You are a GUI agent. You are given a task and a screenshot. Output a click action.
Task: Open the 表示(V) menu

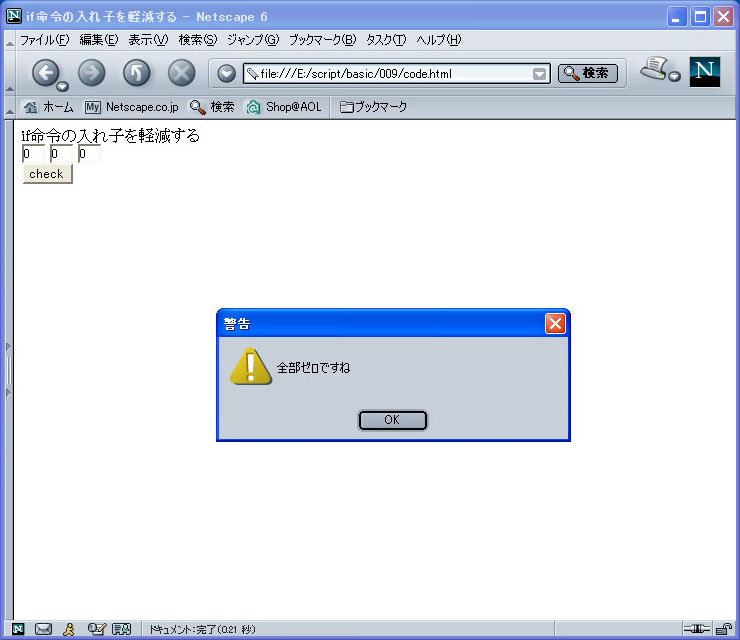(148, 40)
